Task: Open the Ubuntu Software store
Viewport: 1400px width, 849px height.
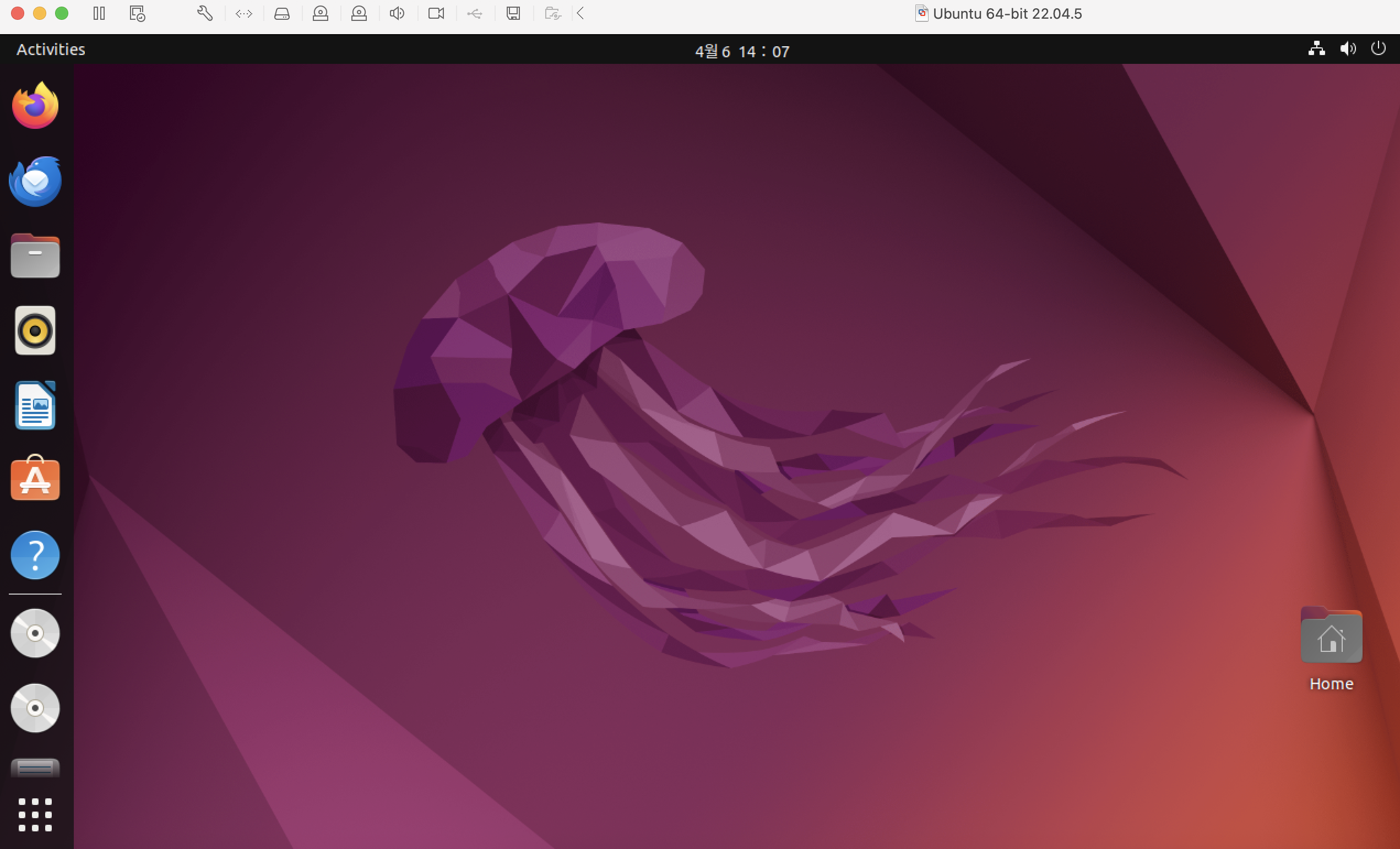Action: [35, 479]
